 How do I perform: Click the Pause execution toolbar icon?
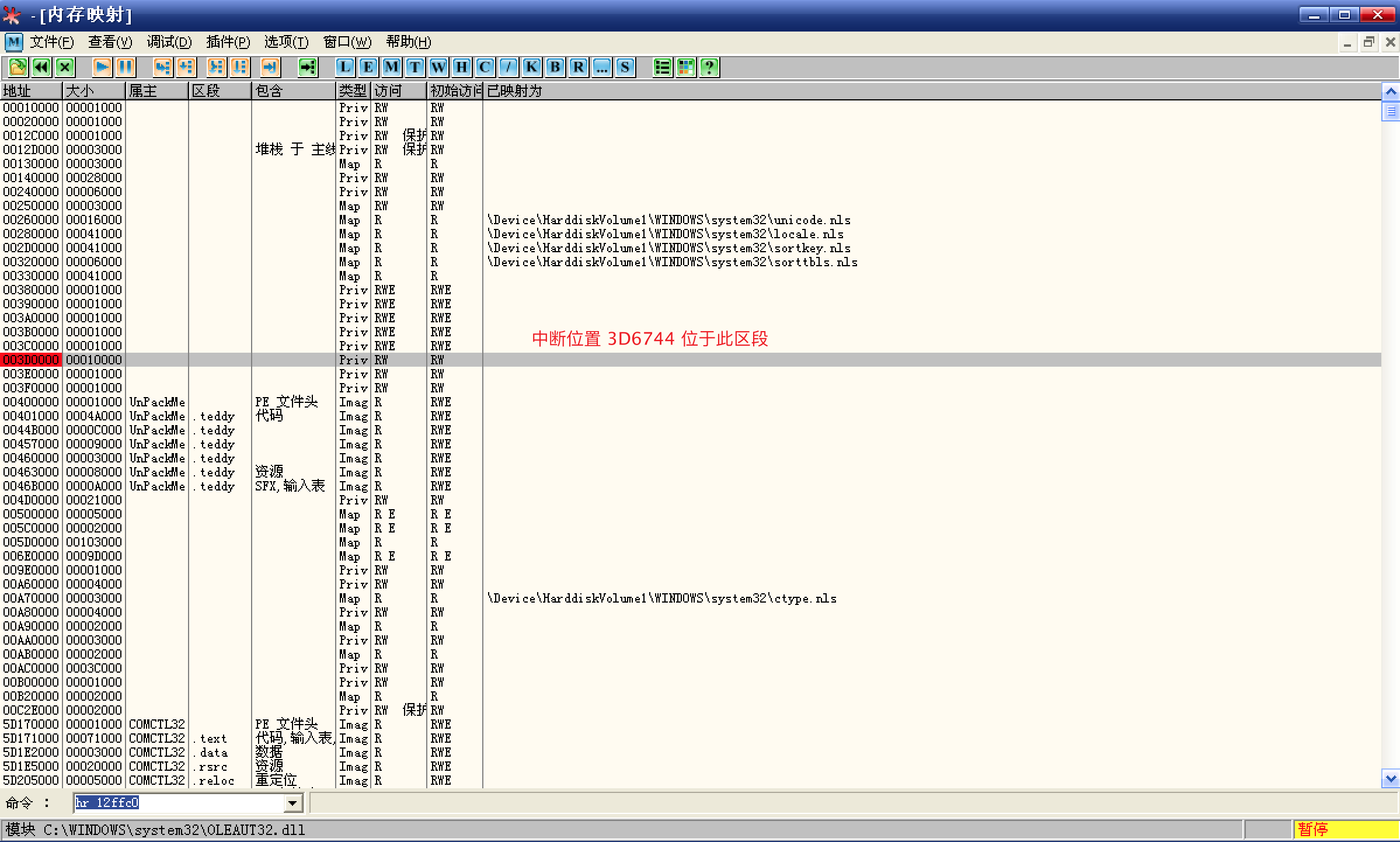126,67
